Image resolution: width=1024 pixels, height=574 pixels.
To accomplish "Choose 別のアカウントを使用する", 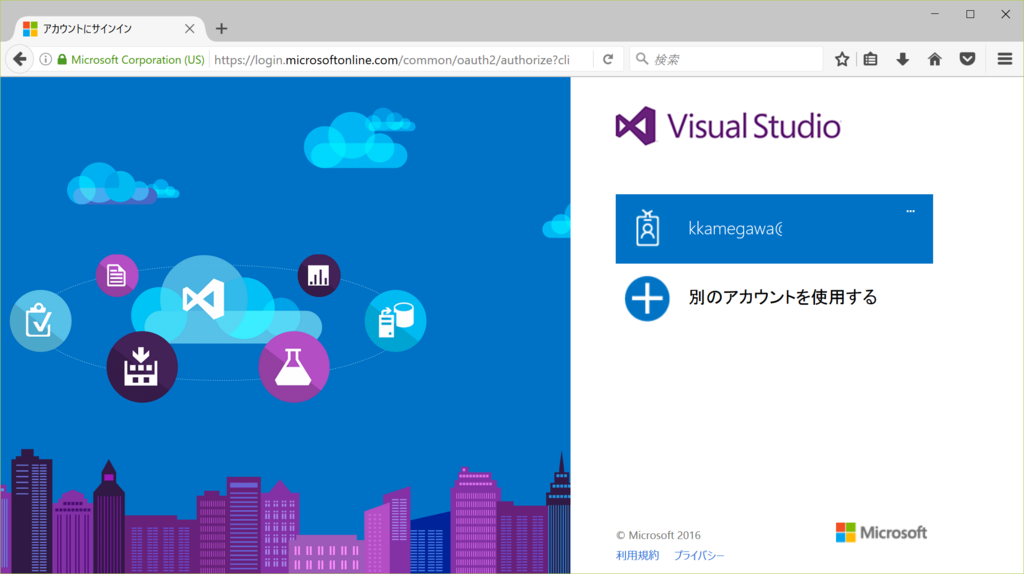I will pos(782,298).
